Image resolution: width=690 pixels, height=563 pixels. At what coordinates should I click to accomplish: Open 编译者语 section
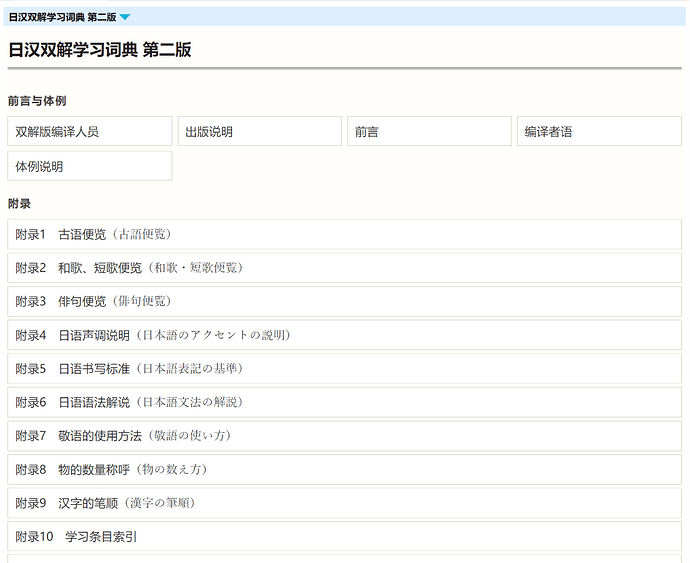599,131
